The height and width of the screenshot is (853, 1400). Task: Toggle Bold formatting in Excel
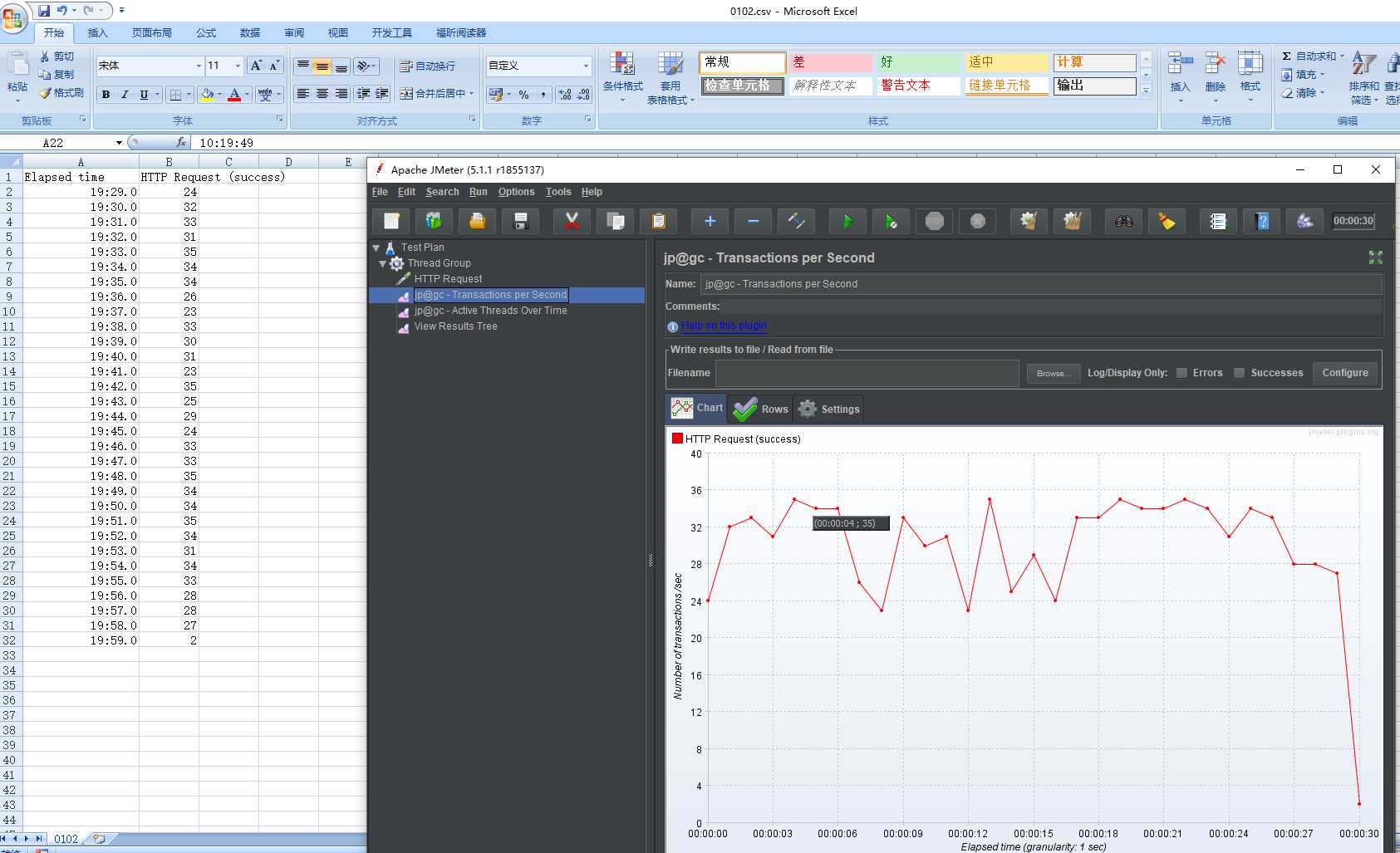[106, 95]
